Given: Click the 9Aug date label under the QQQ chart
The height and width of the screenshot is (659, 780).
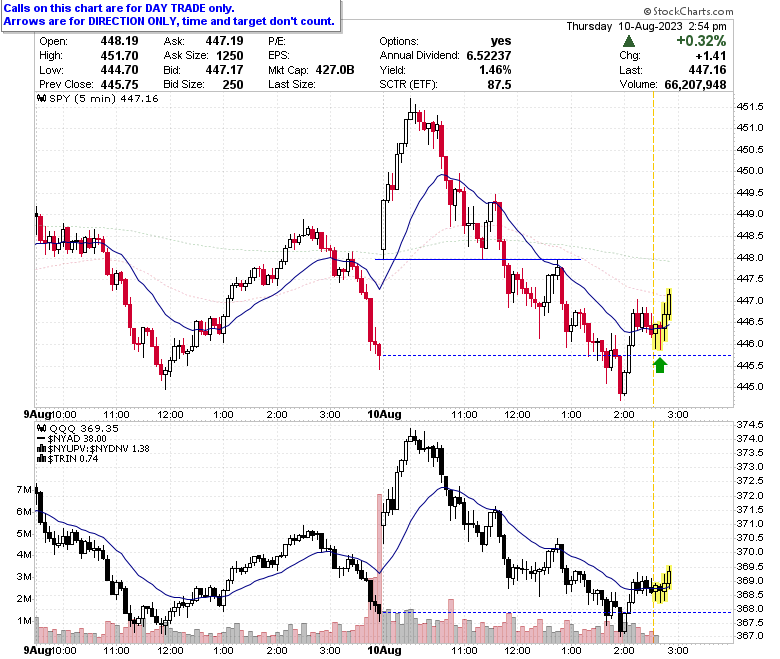Looking at the screenshot, I should coord(38,650).
